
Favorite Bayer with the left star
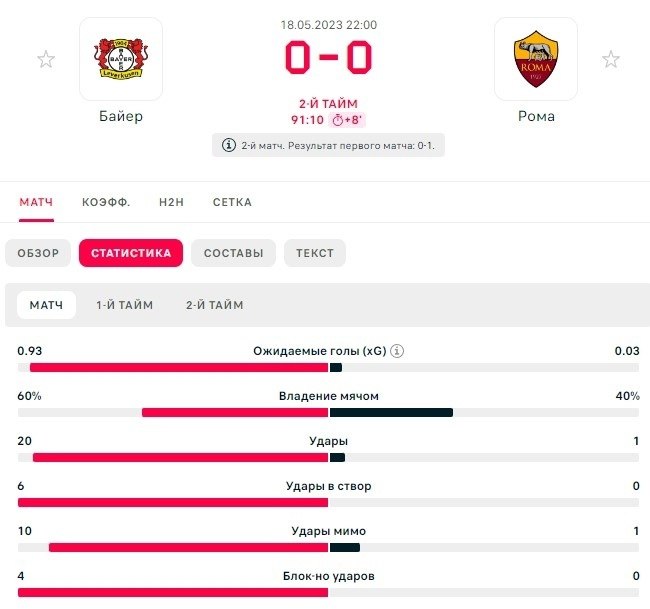coord(46,60)
